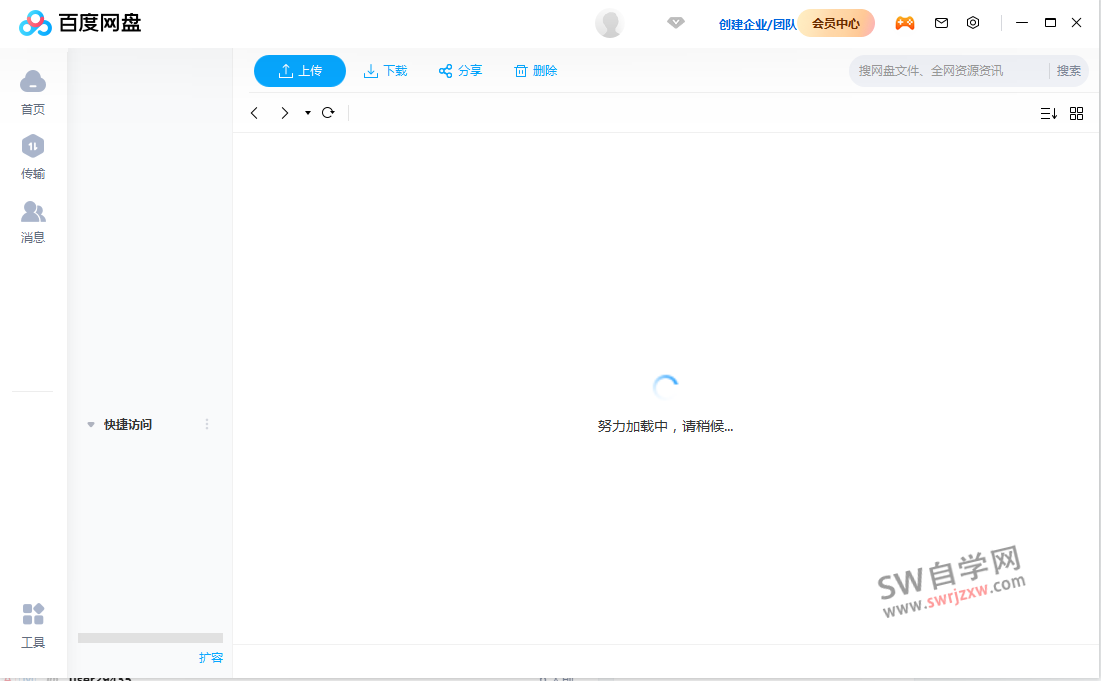Open settings hexagon icon in title bar

(x=973, y=23)
